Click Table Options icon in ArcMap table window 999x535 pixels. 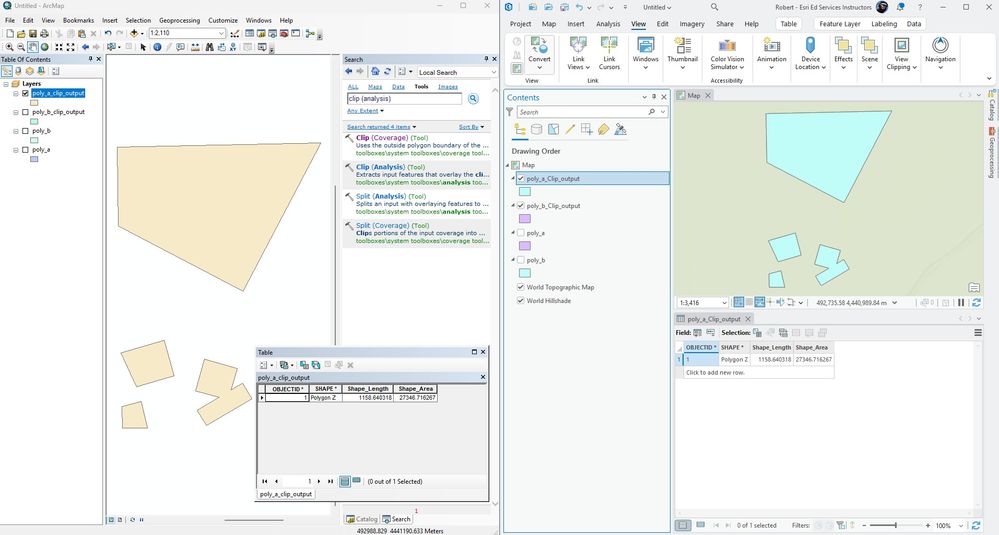(x=263, y=365)
